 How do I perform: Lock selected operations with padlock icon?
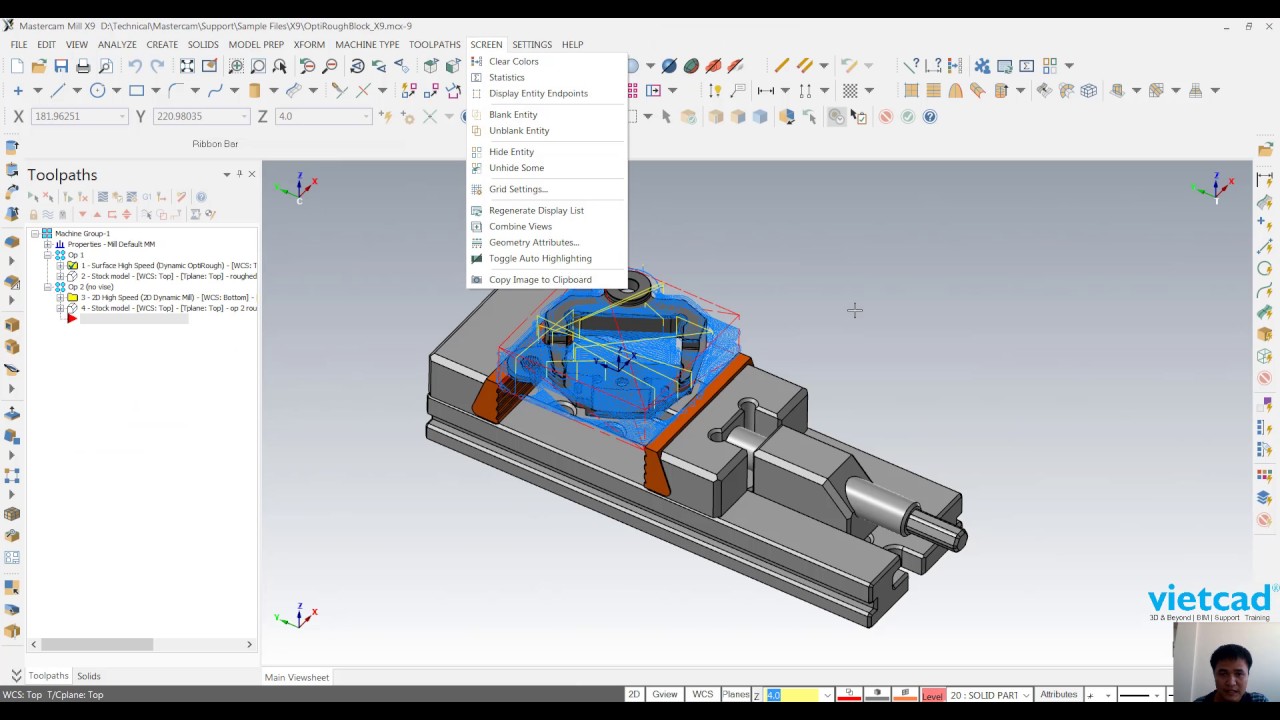pos(33,214)
